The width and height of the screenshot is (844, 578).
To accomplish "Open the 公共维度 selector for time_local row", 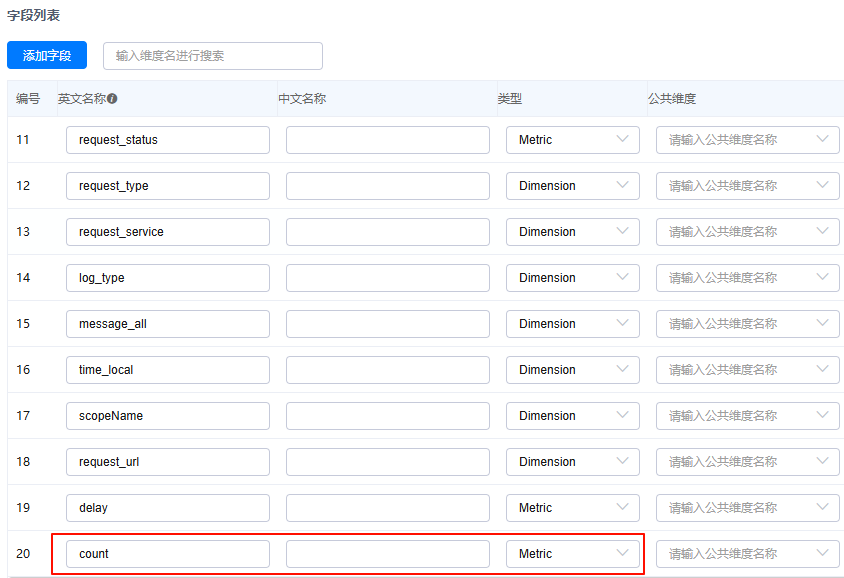I will [747, 370].
